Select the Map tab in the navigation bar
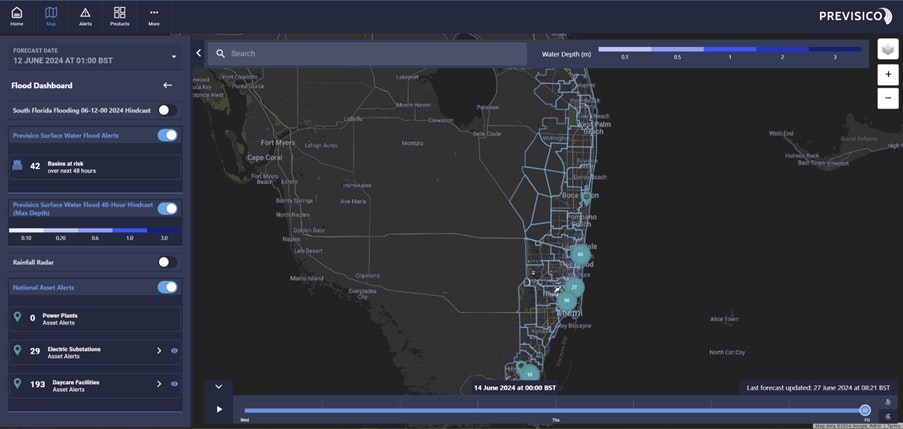The width and height of the screenshot is (903, 429). pyautogui.click(x=51, y=17)
